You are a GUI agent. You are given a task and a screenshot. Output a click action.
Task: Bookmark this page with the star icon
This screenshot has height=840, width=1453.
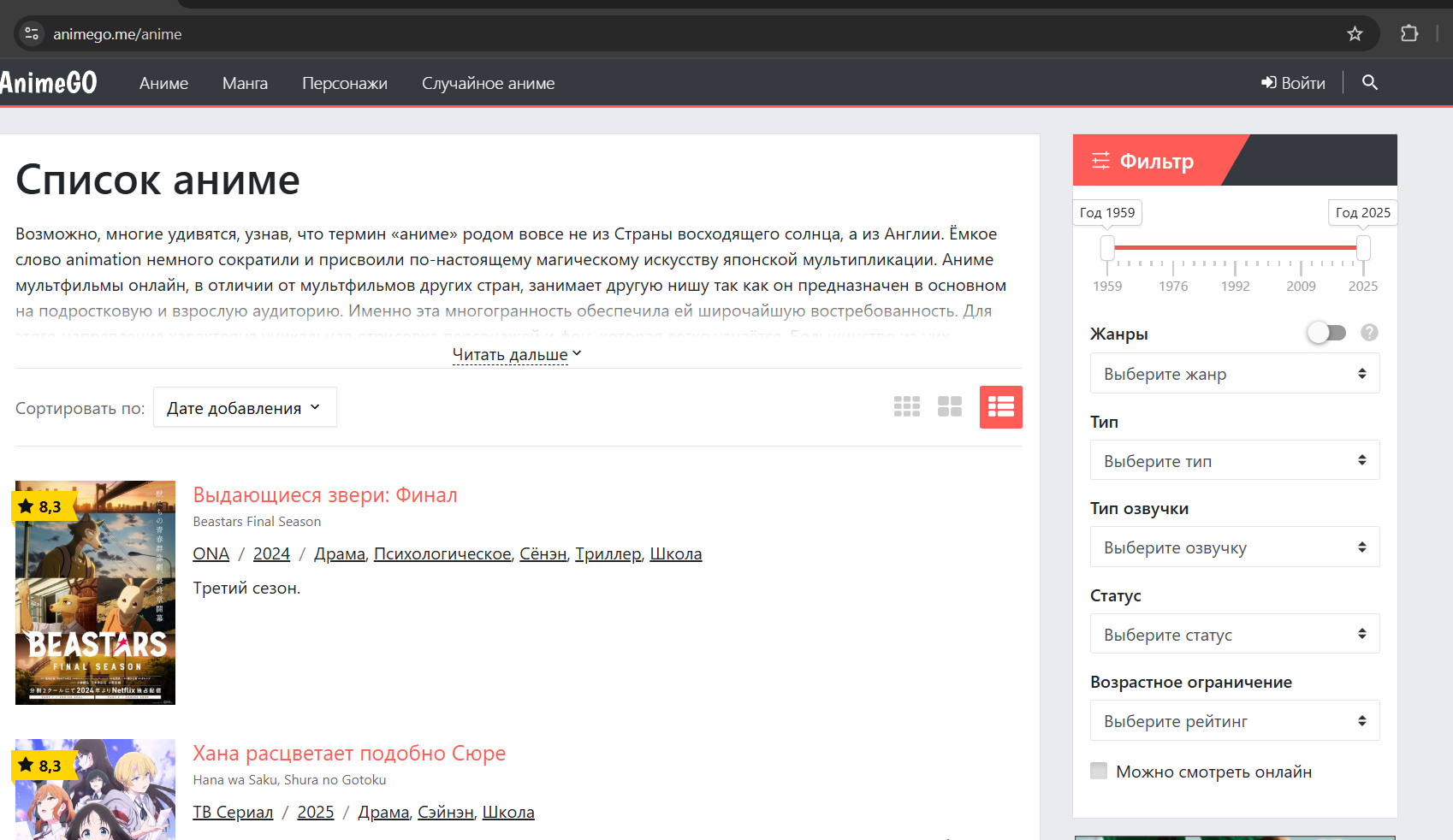coord(1355,33)
